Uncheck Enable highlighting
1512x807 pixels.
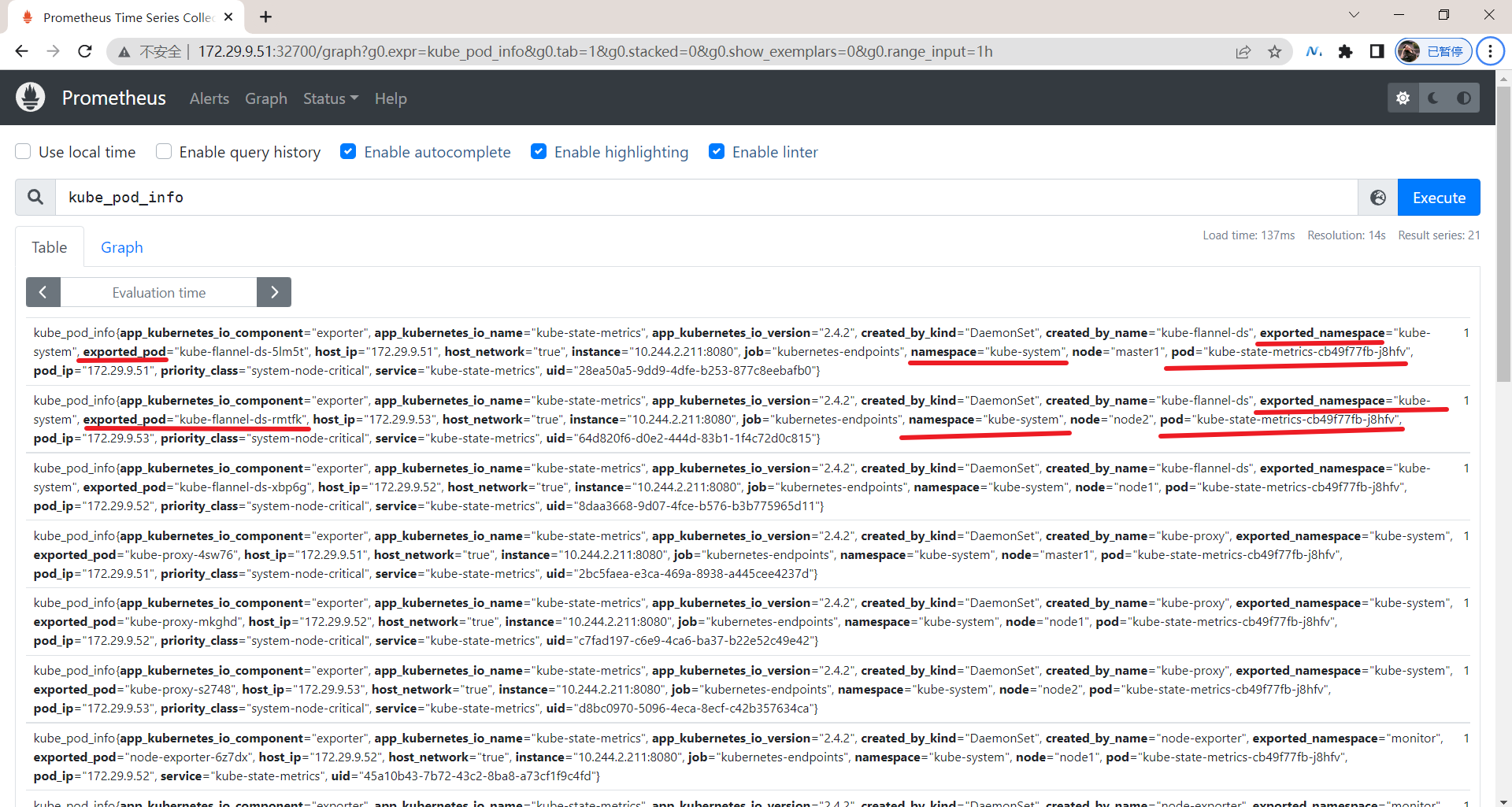[539, 151]
